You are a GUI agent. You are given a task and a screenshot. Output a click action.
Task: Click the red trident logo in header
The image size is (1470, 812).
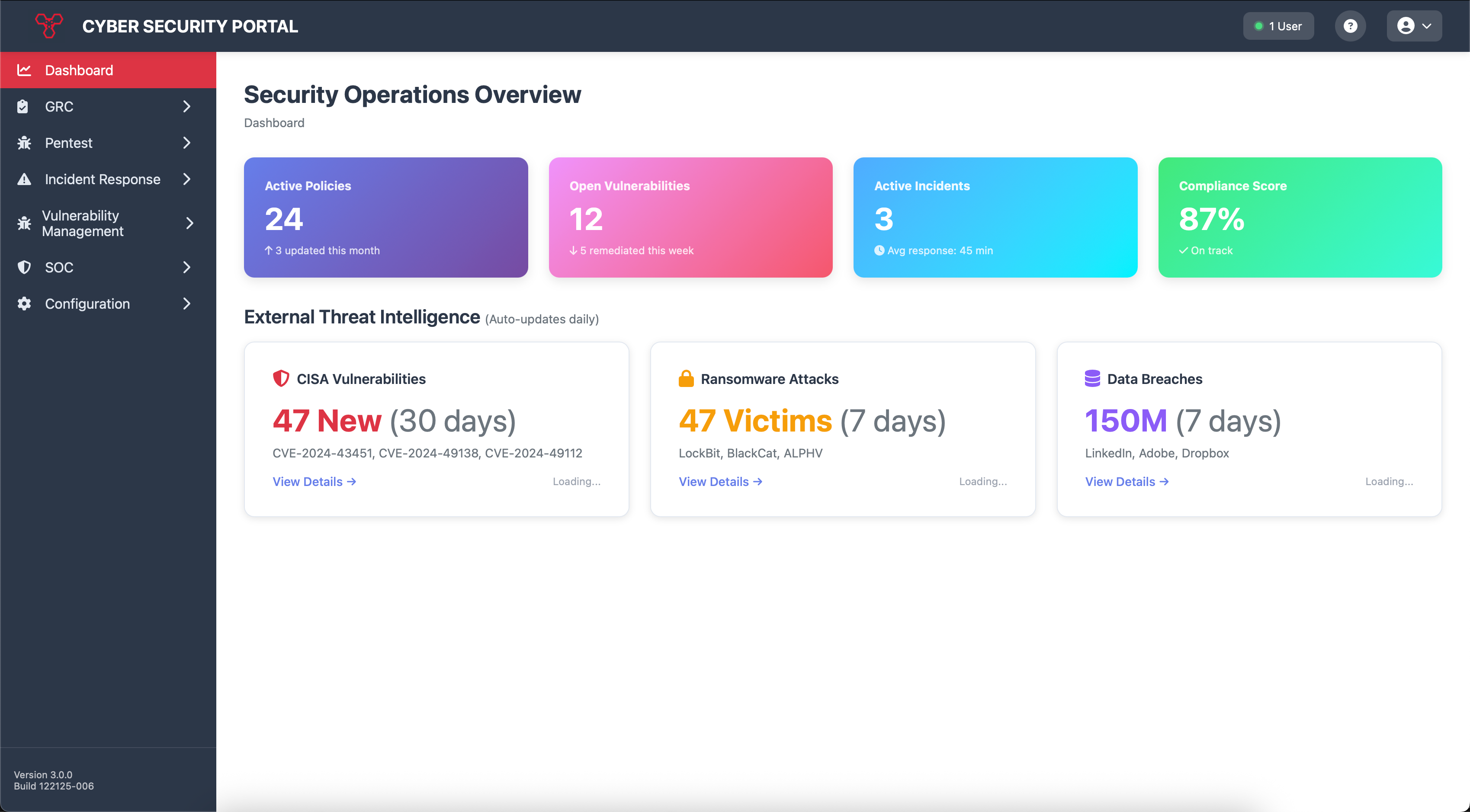(x=49, y=26)
